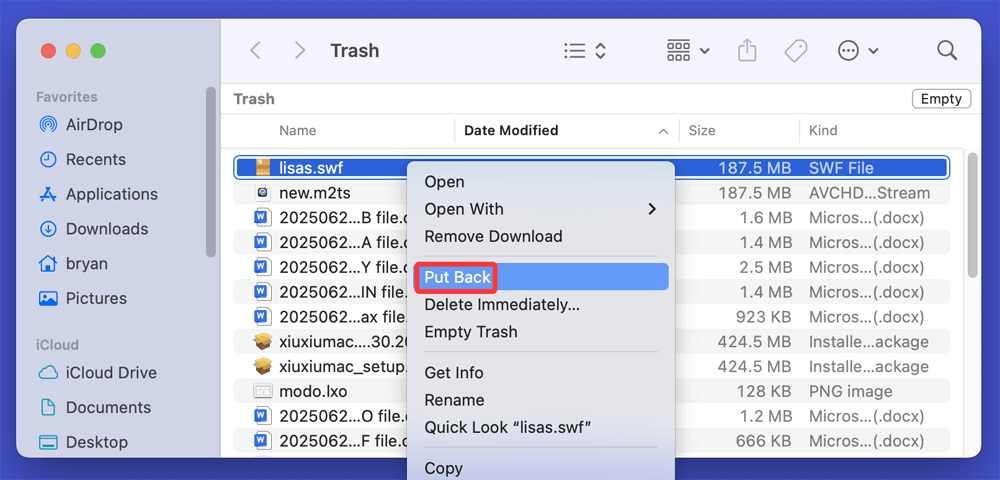Sort by the Size column
The height and width of the screenshot is (480, 1000).
(x=702, y=131)
